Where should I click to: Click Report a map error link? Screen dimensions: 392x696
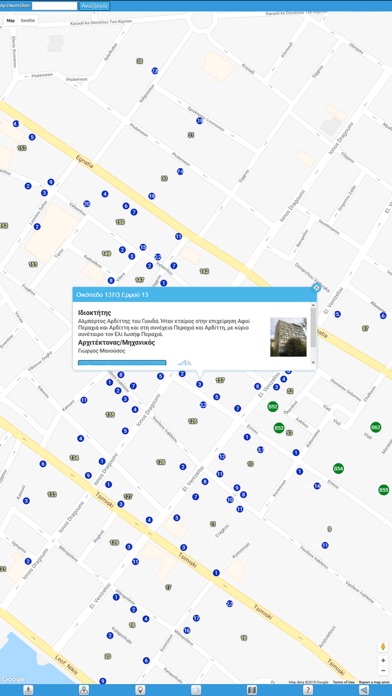point(375,682)
